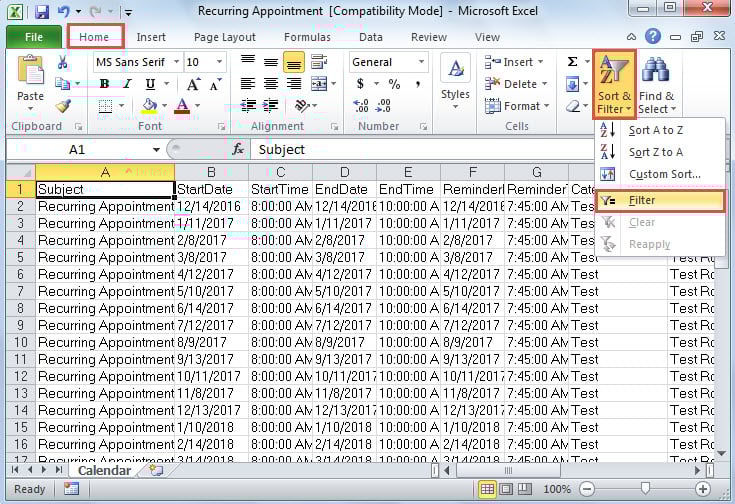Select the Calendar sheet tab

[x=105, y=470]
